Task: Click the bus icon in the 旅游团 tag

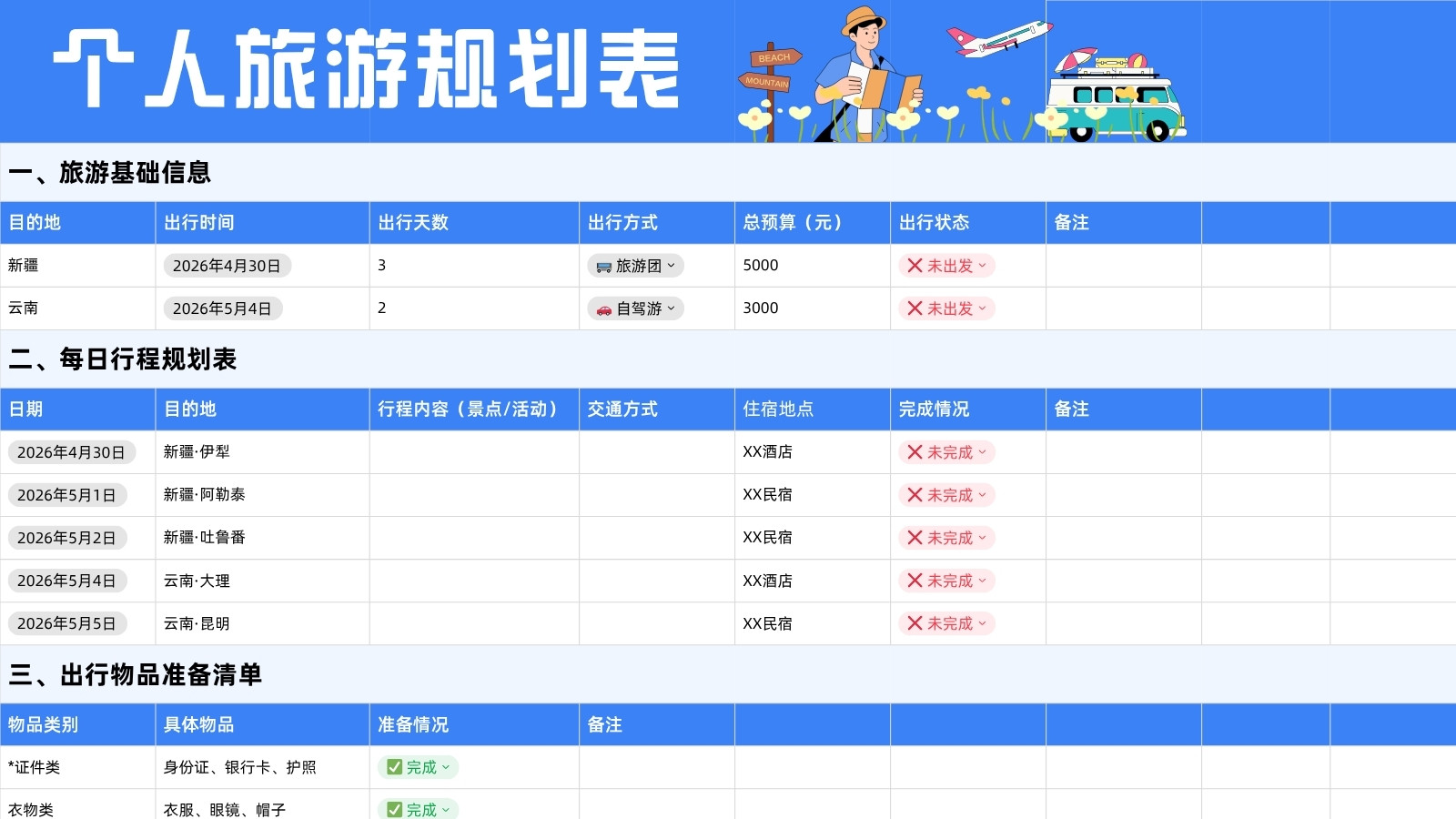Action: [x=603, y=267]
